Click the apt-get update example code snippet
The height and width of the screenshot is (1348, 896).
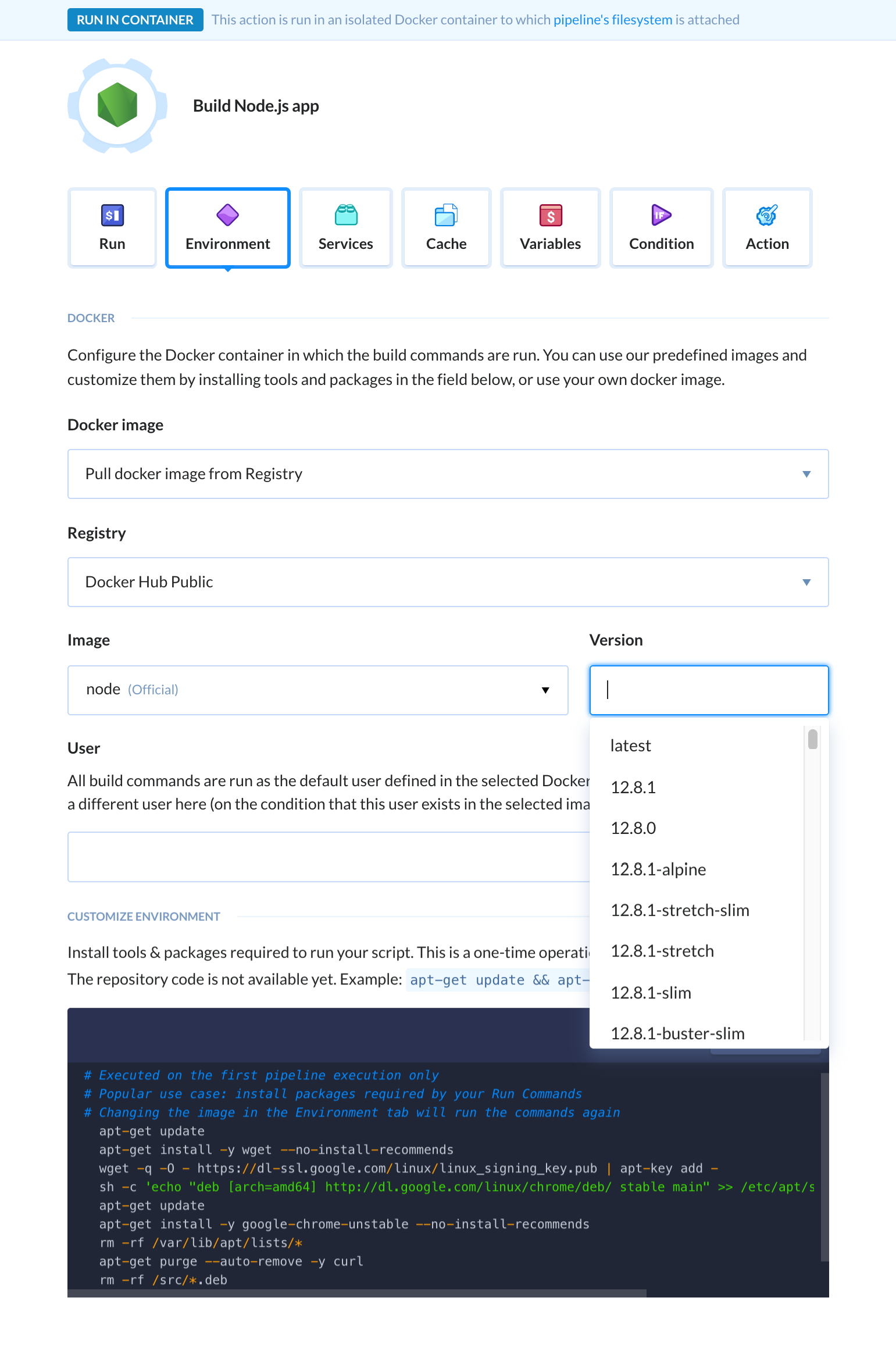(499, 980)
